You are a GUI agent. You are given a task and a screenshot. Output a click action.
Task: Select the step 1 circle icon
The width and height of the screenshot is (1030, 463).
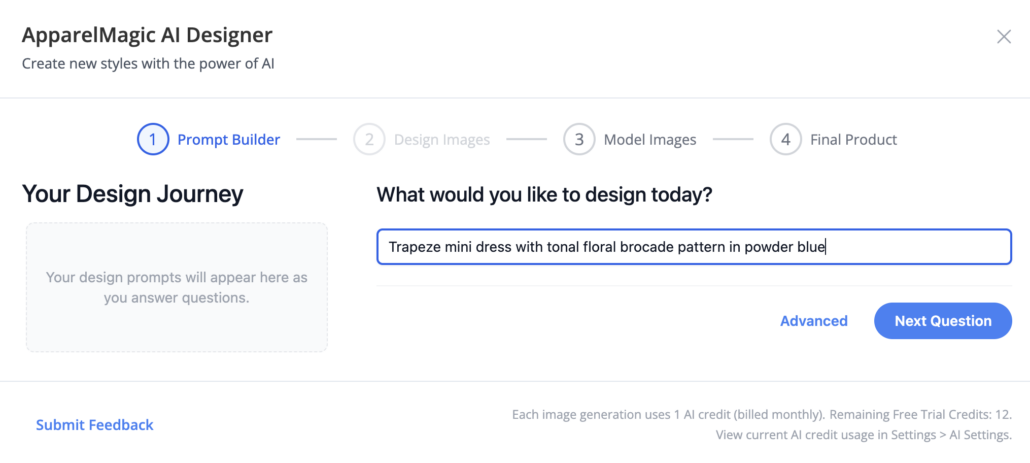tap(153, 139)
